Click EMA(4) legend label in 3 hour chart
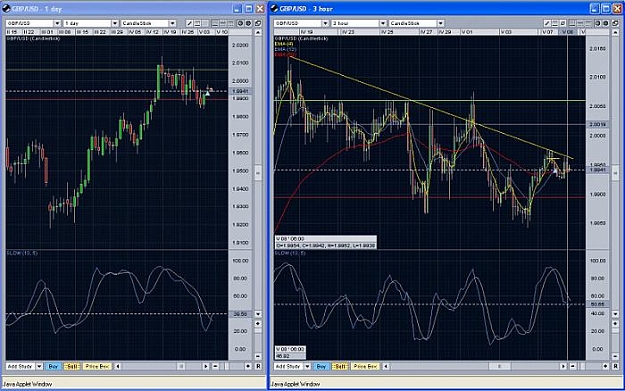 (284, 44)
